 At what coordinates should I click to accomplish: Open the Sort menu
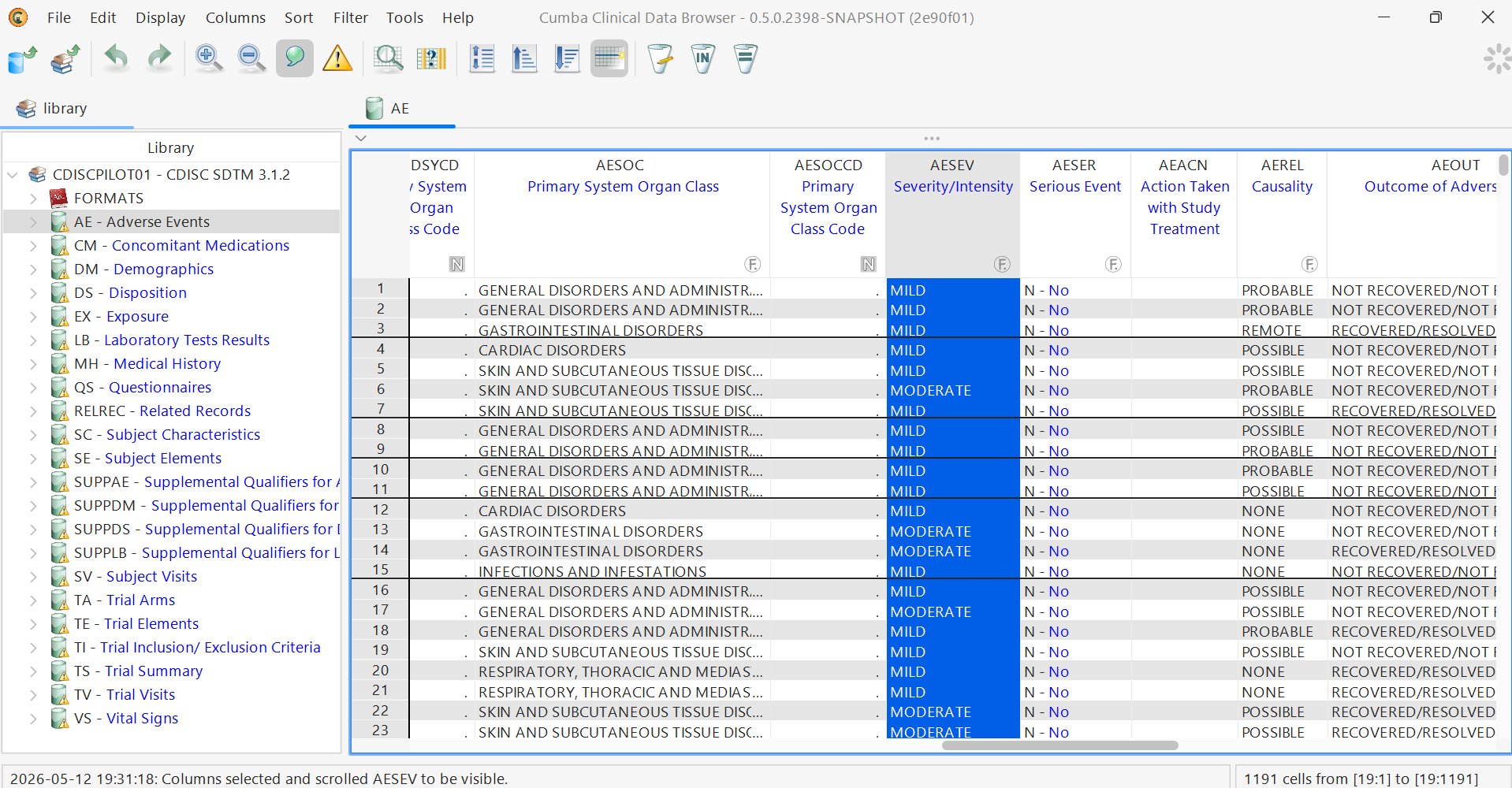click(x=299, y=17)
